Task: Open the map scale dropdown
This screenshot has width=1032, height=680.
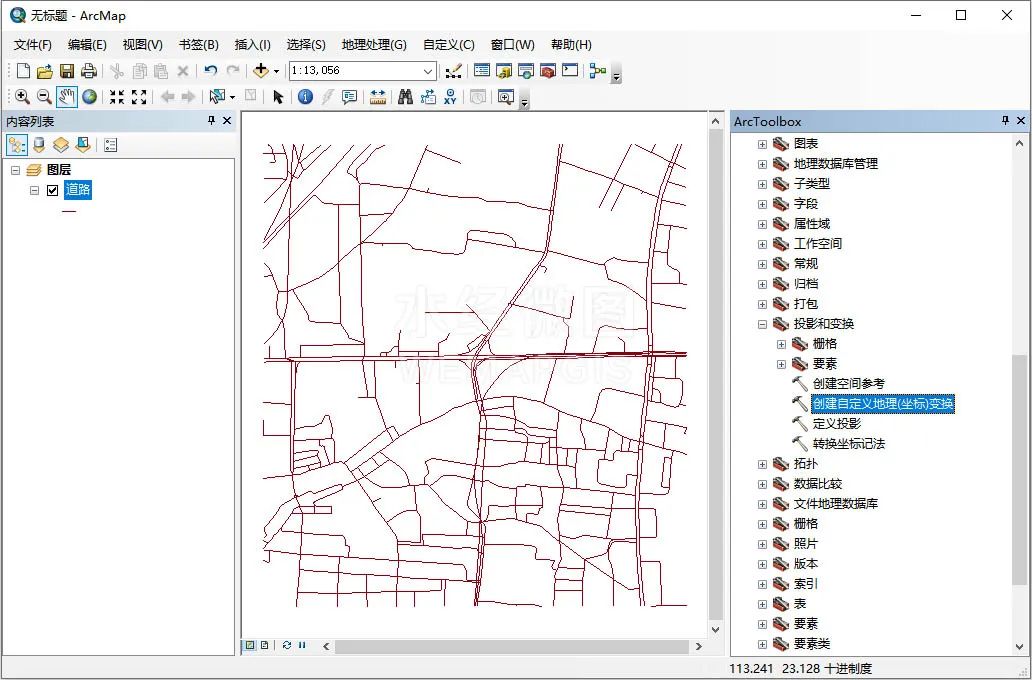Action: [428, 70]
